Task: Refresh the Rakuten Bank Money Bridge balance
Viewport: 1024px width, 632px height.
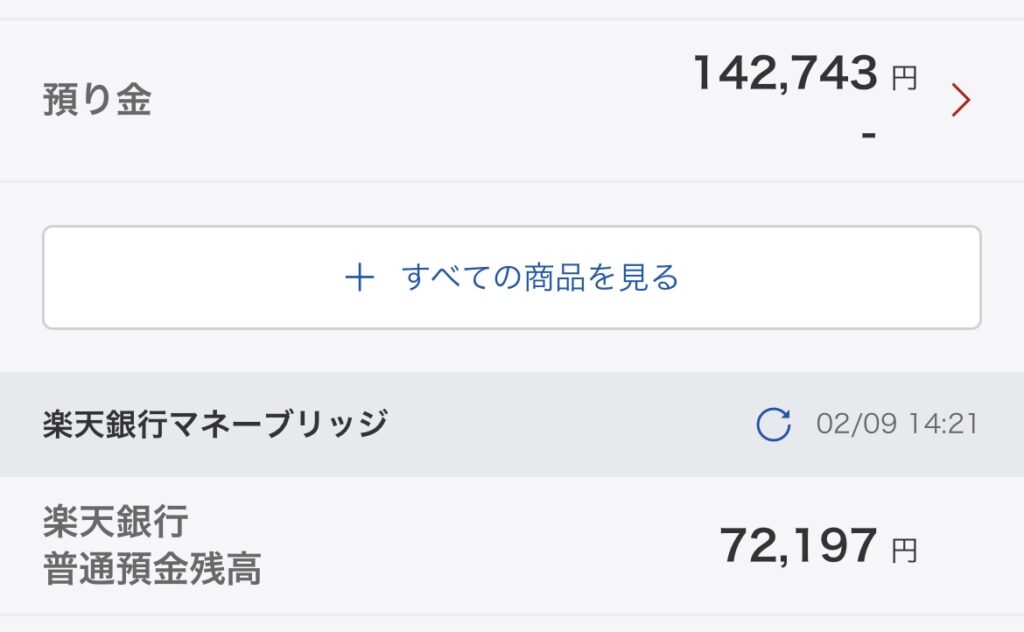Action: click(773, 425)
